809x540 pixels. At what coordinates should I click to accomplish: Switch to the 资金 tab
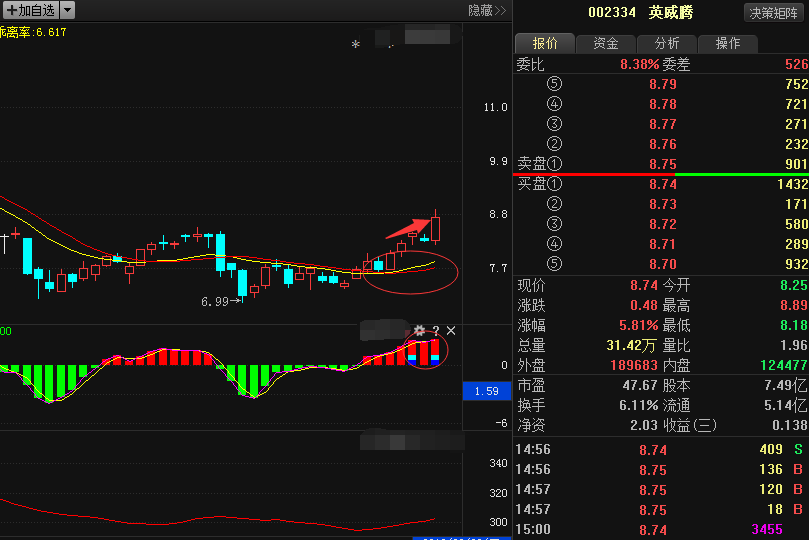(x=606, y=43)
